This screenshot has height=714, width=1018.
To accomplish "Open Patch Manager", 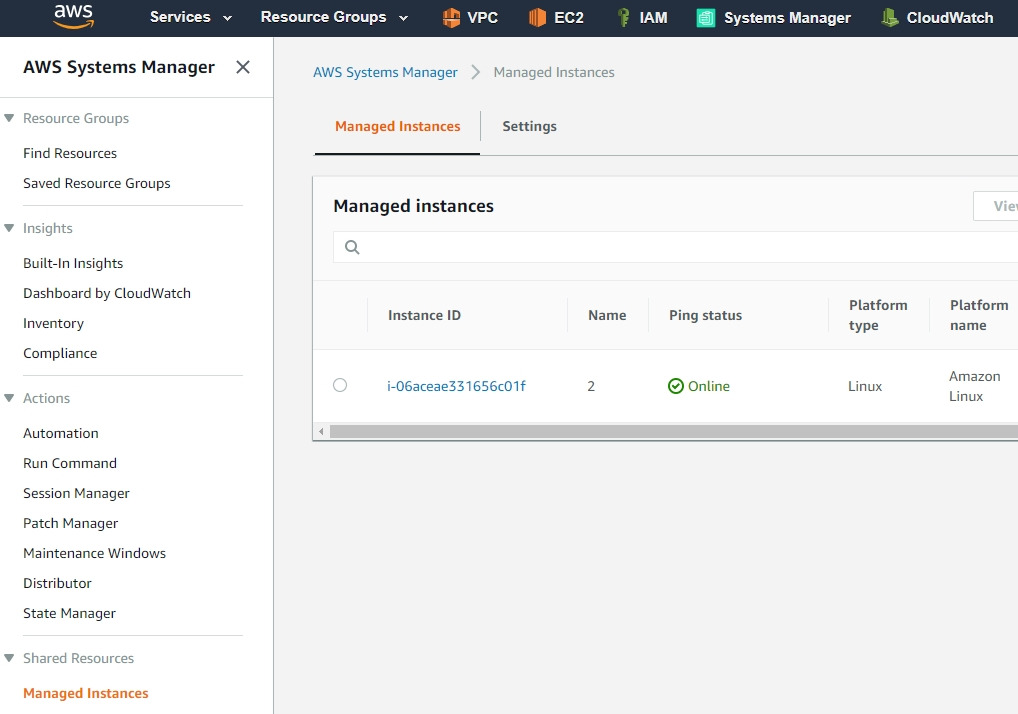I will coord(71,523).
